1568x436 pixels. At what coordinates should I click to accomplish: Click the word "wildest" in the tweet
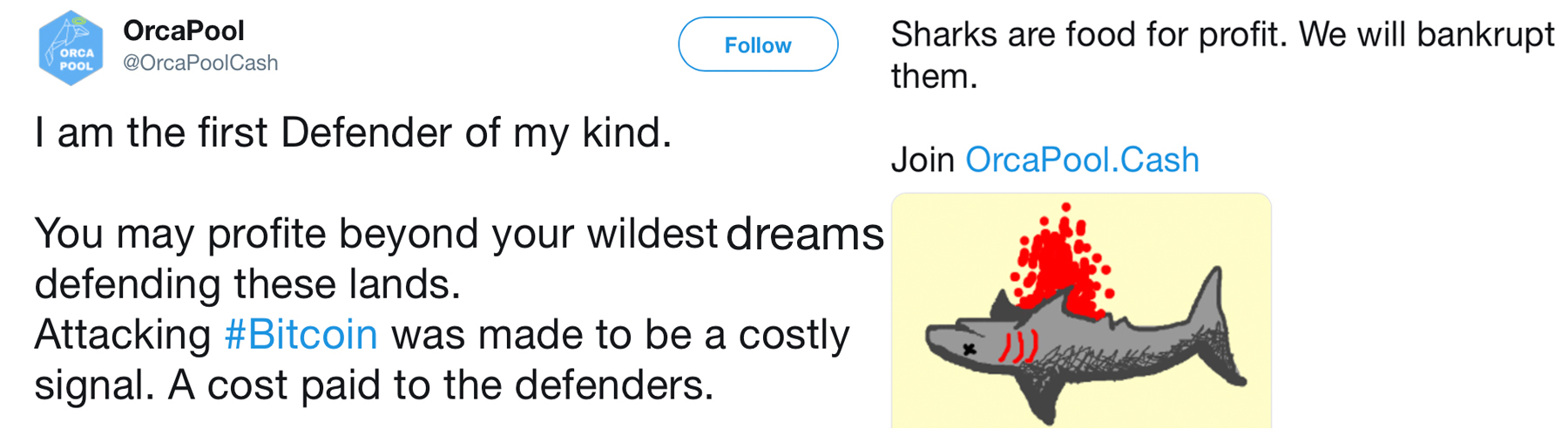point(652,234)
